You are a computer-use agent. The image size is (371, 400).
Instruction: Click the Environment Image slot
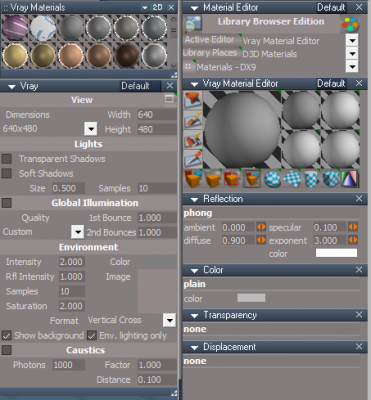tap(157, 291)
